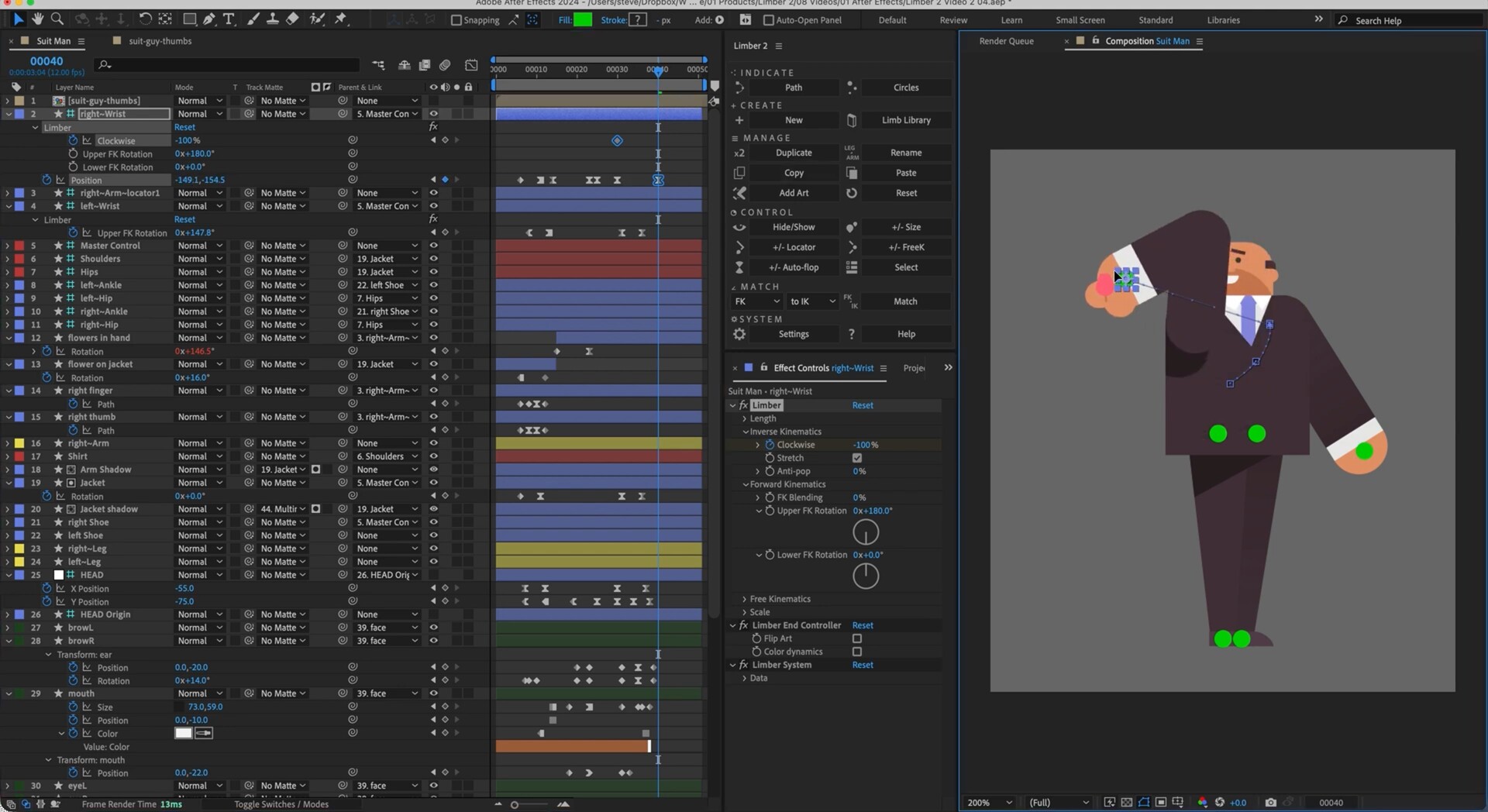1488x812 pixels.
Task: Select the Pen tool
Action: click(209, 19)
